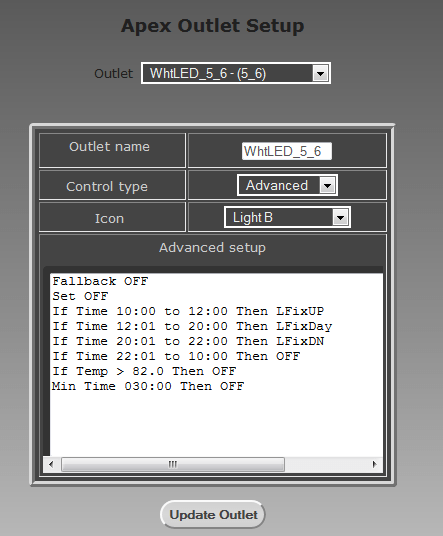
Task: Expand the Icon dropdown arrow
Action: (340, 217)
